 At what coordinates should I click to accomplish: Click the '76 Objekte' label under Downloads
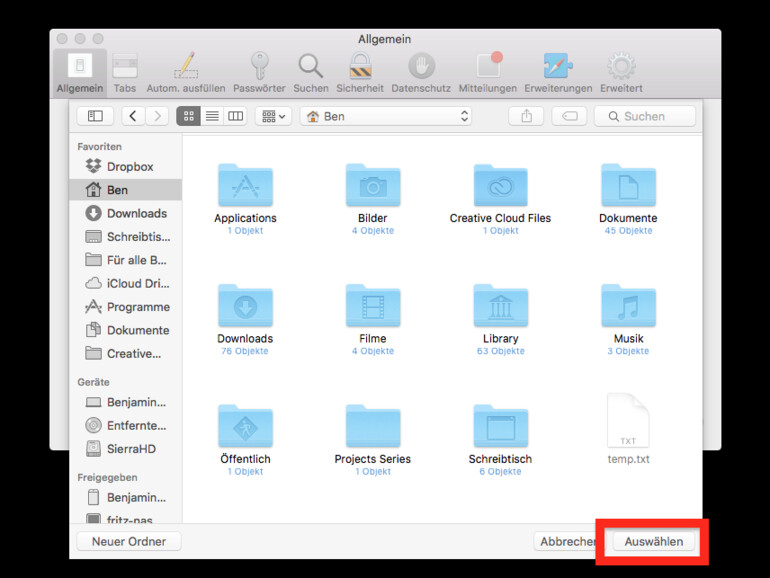click(x=245, y=351)
